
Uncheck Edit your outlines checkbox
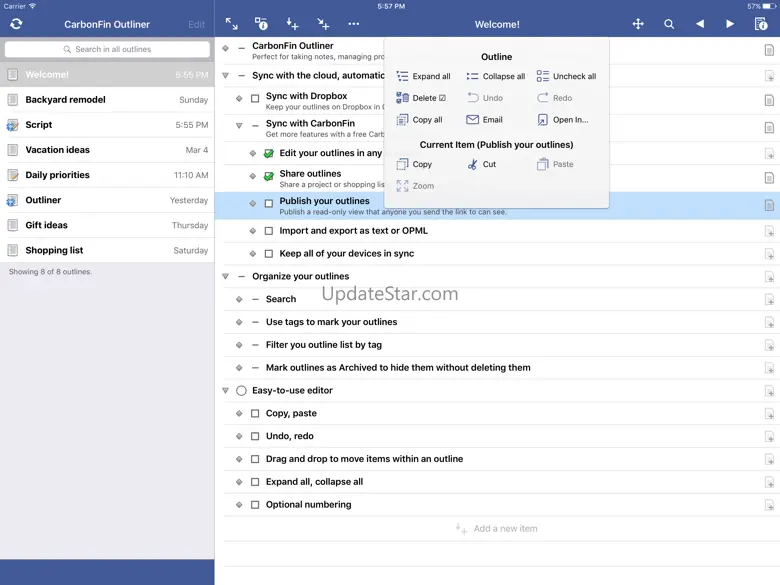pos(269,153)
